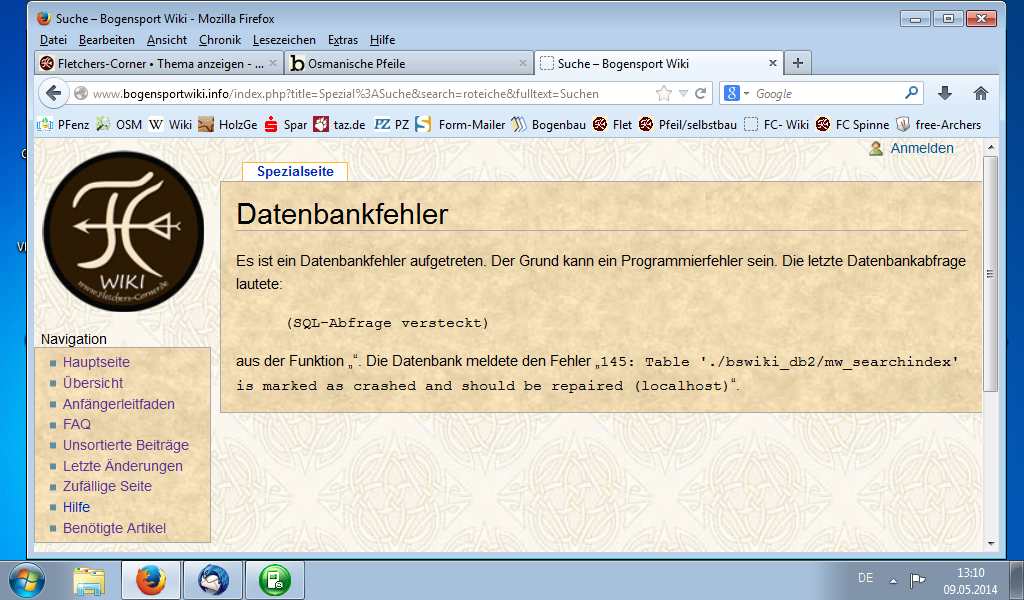The height and width of the screenshot is (600, 1024).
Task: Click the Downloads arrow icon
Action: tap(944, 93)
